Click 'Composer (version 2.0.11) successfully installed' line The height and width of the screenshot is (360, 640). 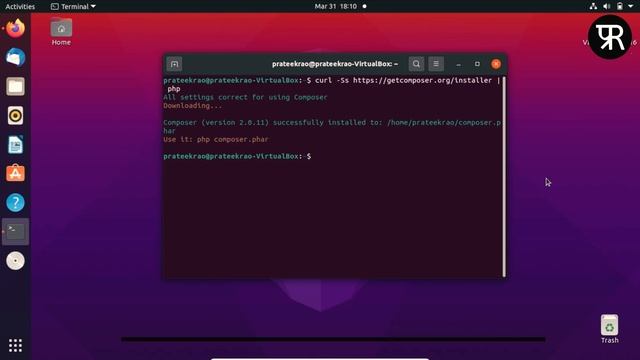pyautogui.click(x=332, y=127)
